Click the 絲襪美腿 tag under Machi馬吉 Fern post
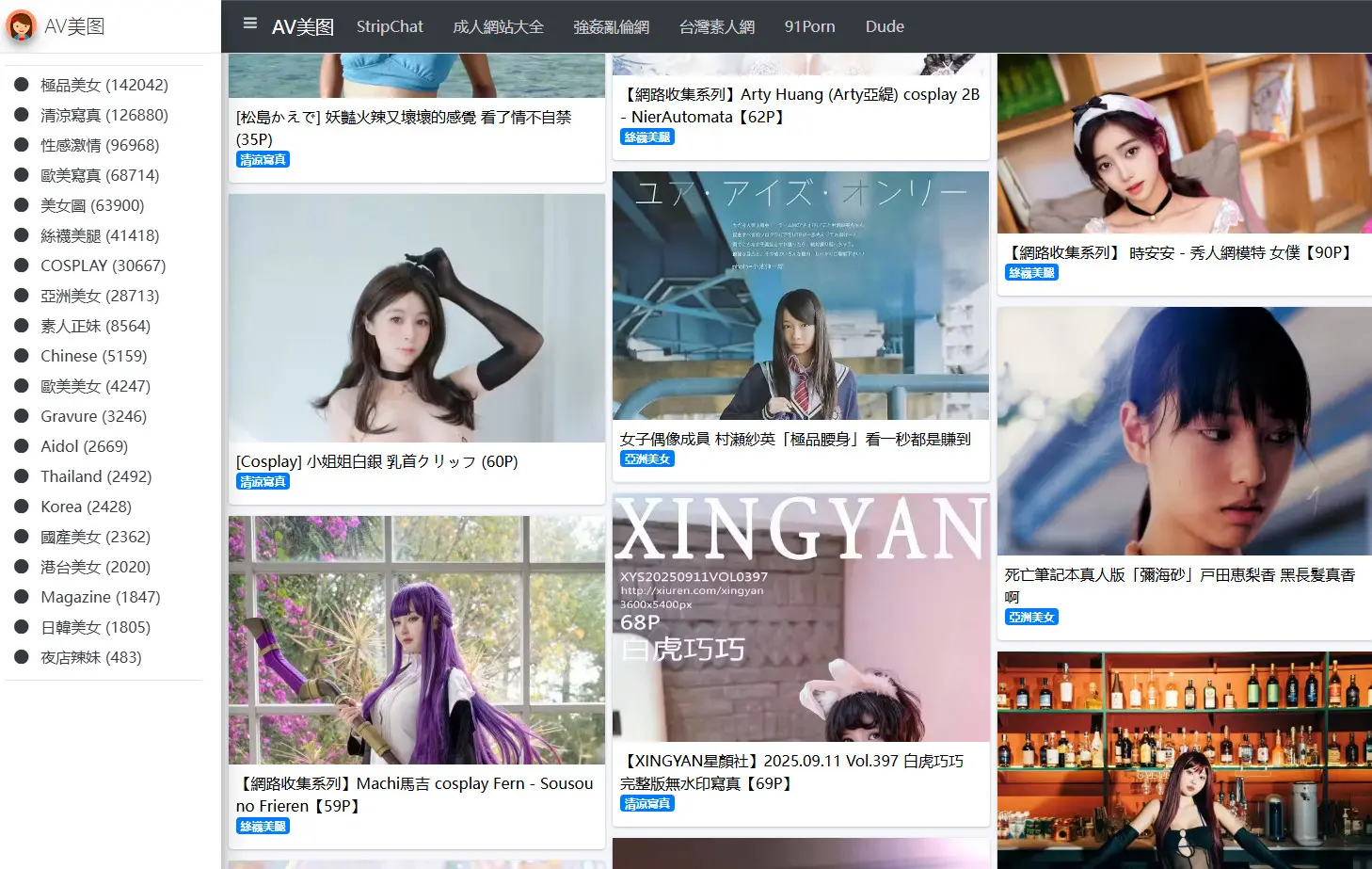The image size is (1372, 869). click(263, 827)
